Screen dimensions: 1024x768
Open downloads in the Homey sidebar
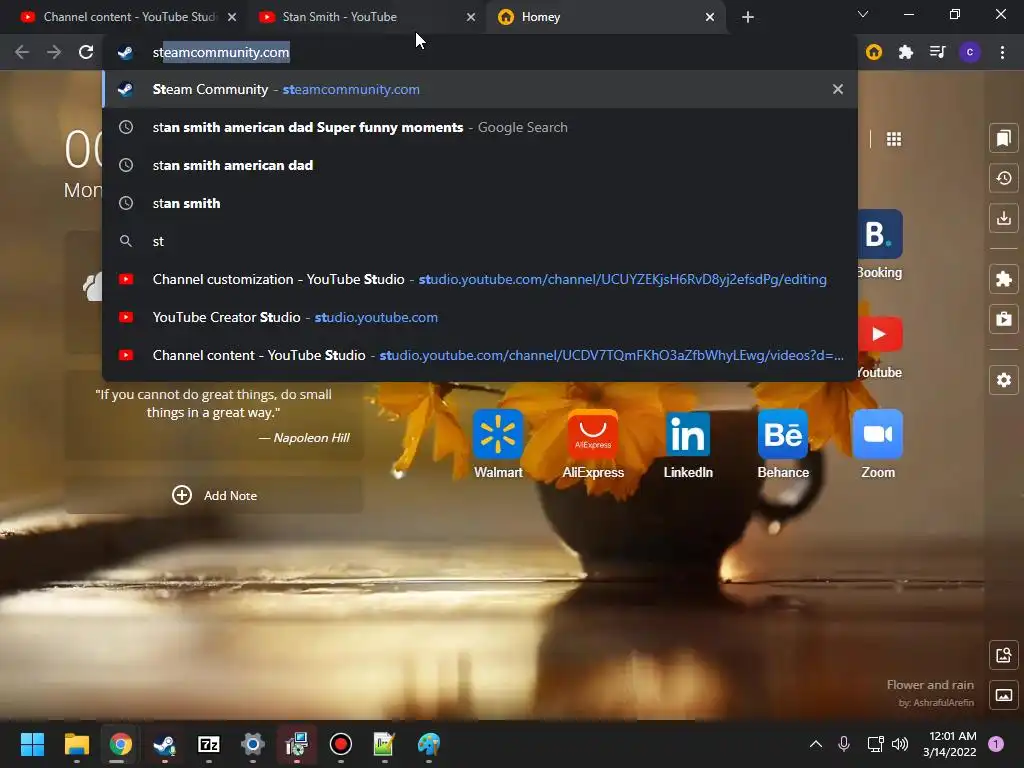coord(1004,218)
